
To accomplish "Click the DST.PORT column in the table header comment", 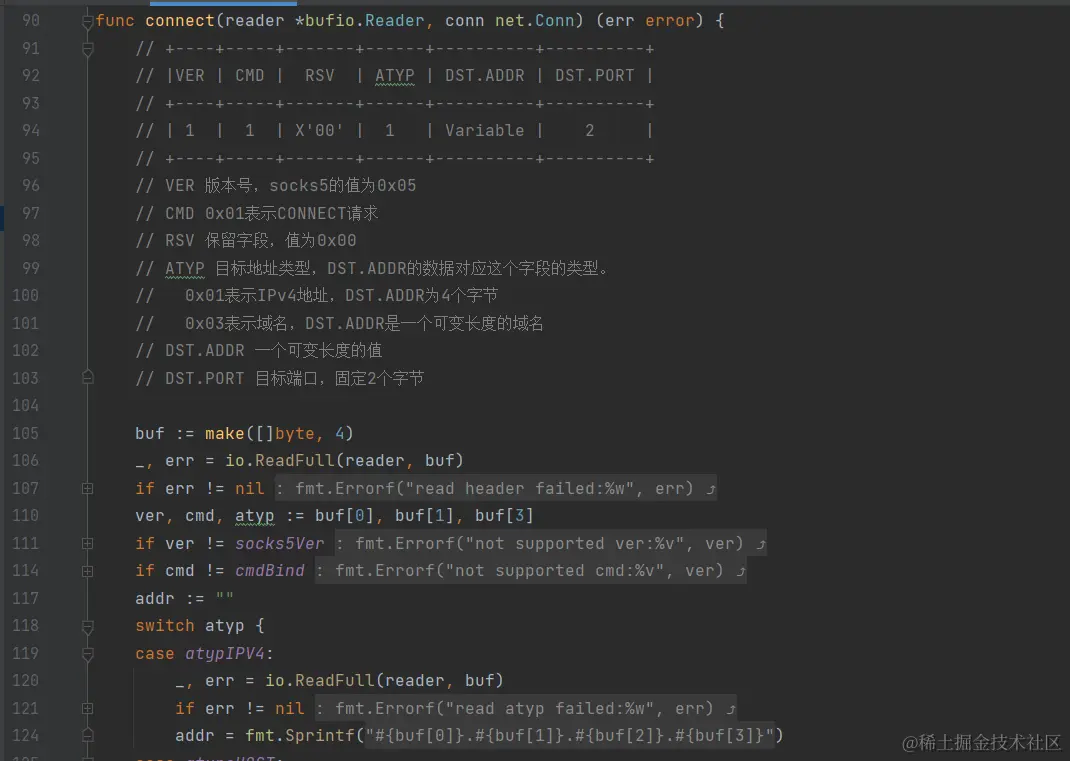I will 594,76.
